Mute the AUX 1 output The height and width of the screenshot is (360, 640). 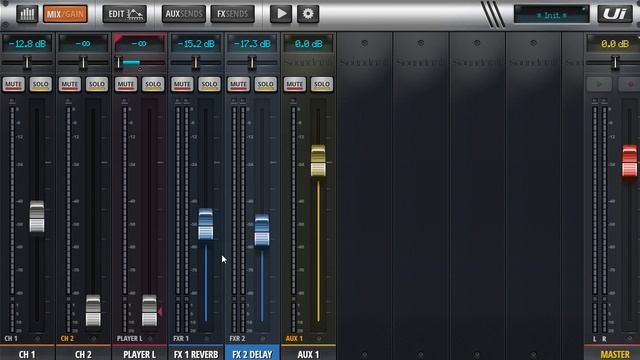pyautogui.click(x=295, y=84)
